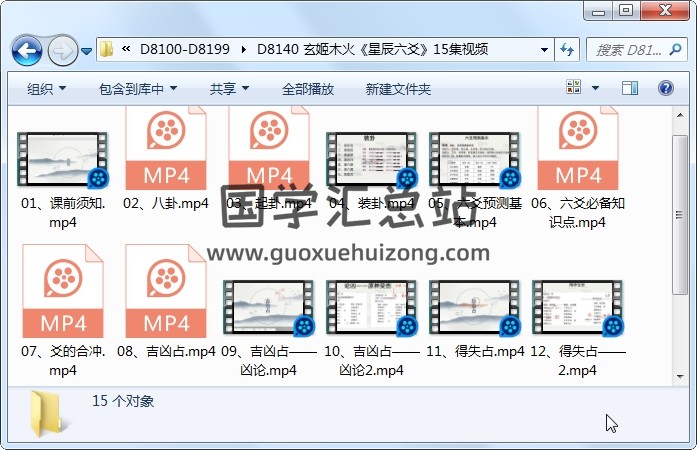The width and height of the screenshot is (697, 450).
Task: Expand the address bar history dropdown
Action: tap(544, 49)
